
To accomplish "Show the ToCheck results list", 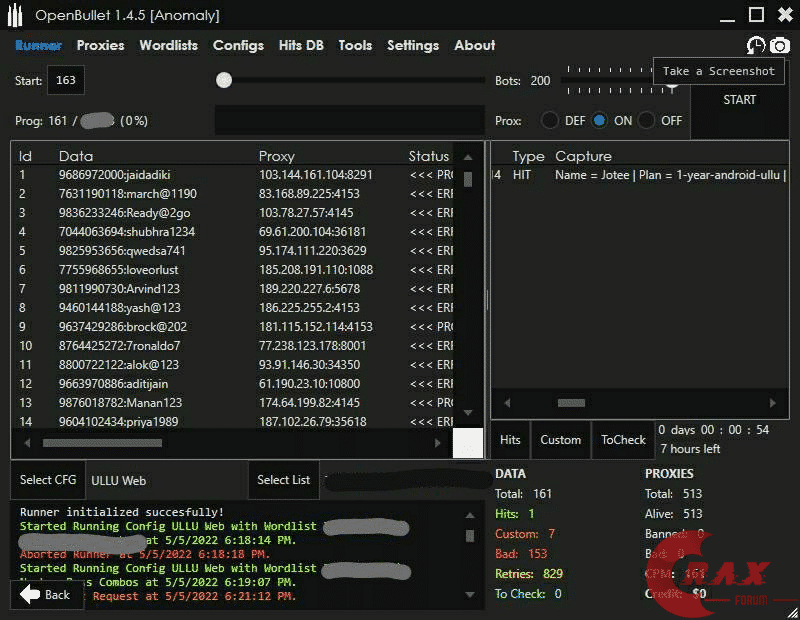I will coord(623,440).
